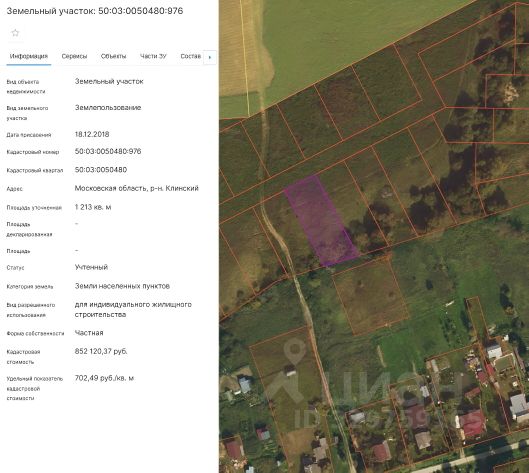Click the date value 18.12.2018
Screen dimensions: 529x473
coord(92,134)
